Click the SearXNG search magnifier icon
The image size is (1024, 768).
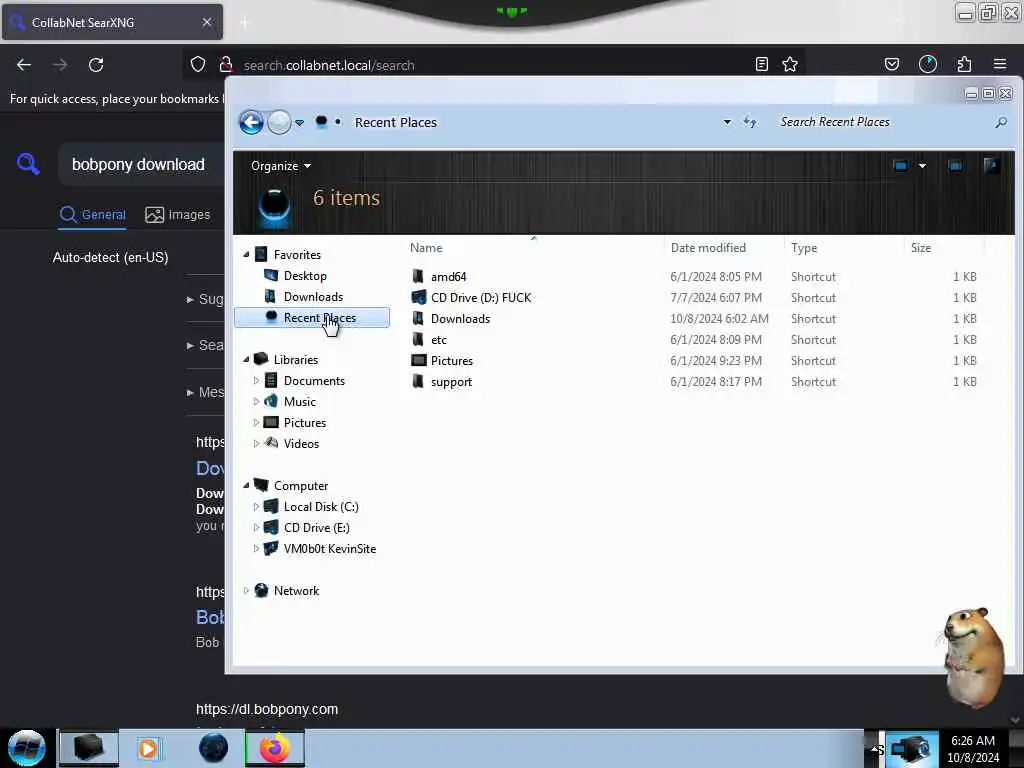[x=28, y=163]
